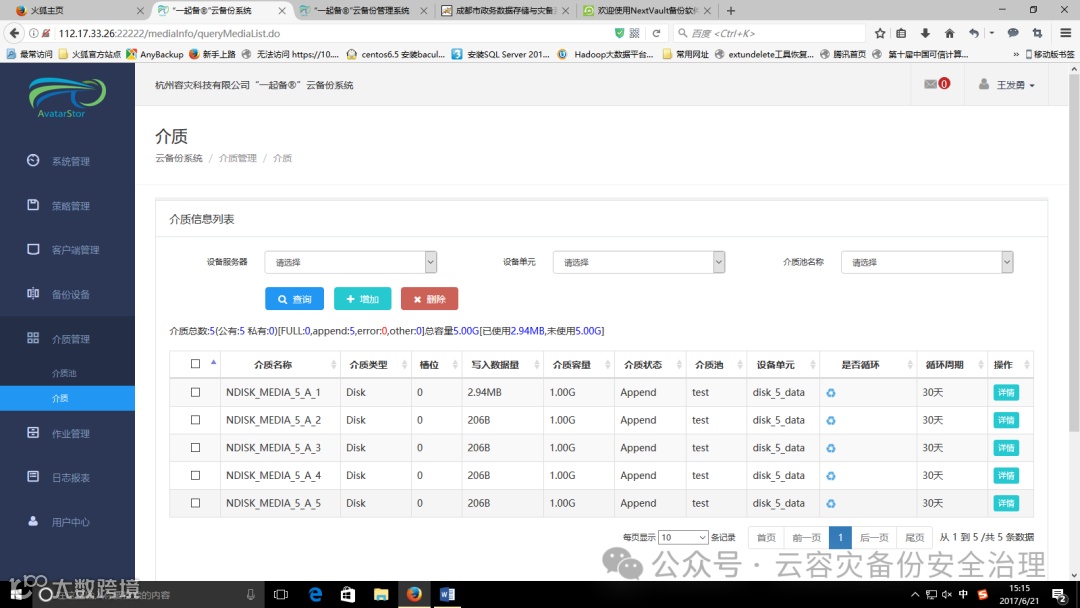Check the box for NDISK_MEDIA_5_A_4
Viewport: 1080px width, 608px height.
[196, 475]
